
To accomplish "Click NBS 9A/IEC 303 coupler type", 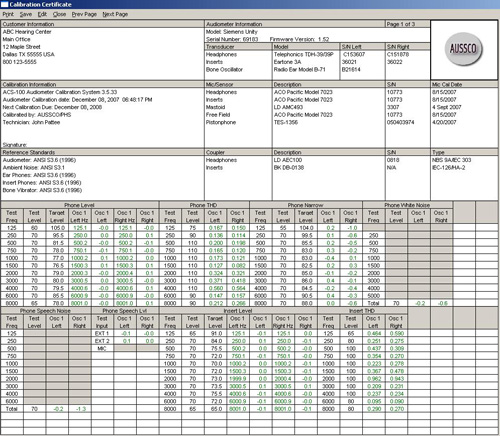I will pyautogui.click(x=451, y=160).
